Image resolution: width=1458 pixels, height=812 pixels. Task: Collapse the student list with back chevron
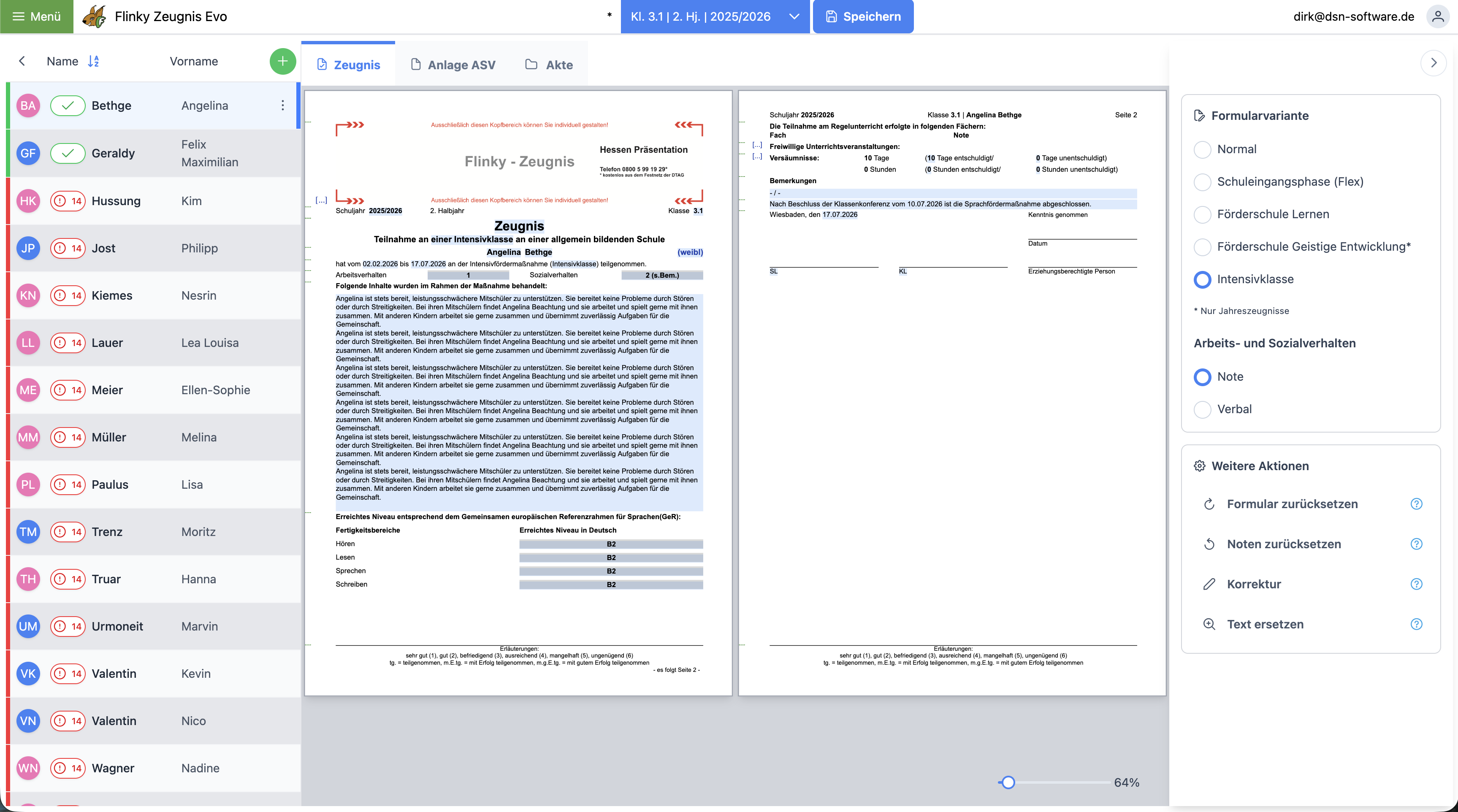coord(22,61)
